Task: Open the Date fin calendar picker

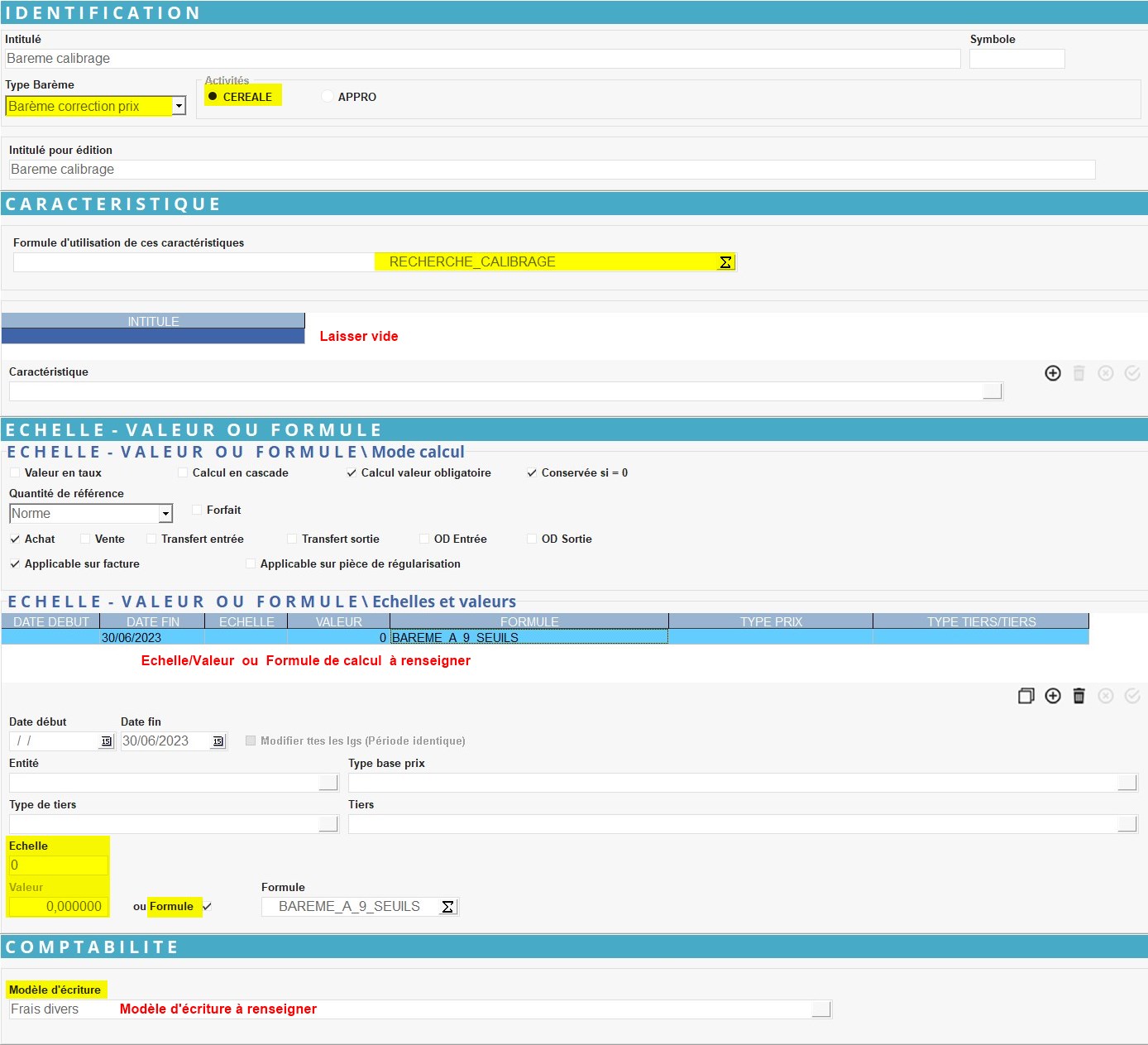Action: (218, 741)
